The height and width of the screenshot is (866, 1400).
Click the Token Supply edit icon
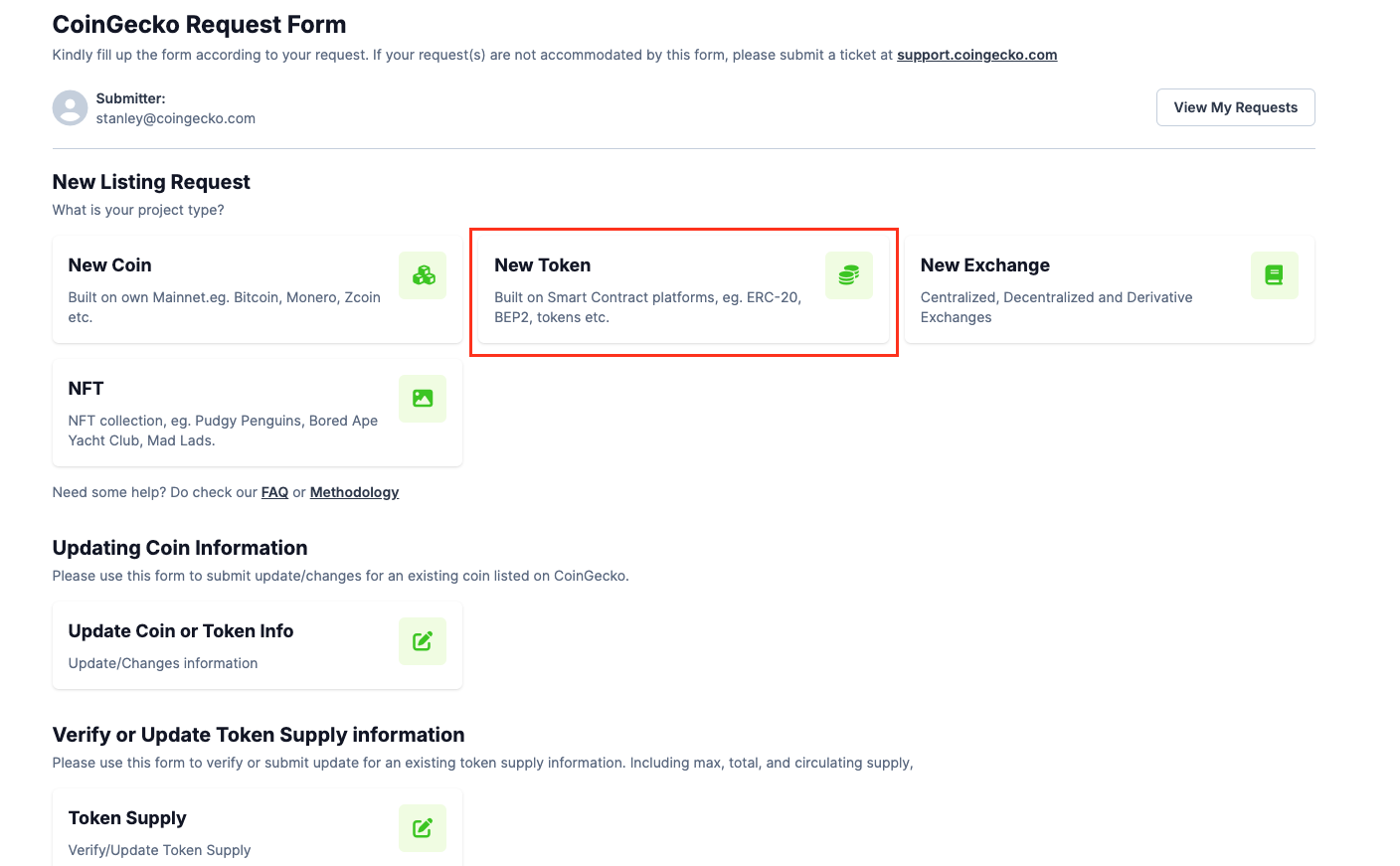[x=423, y=828]
